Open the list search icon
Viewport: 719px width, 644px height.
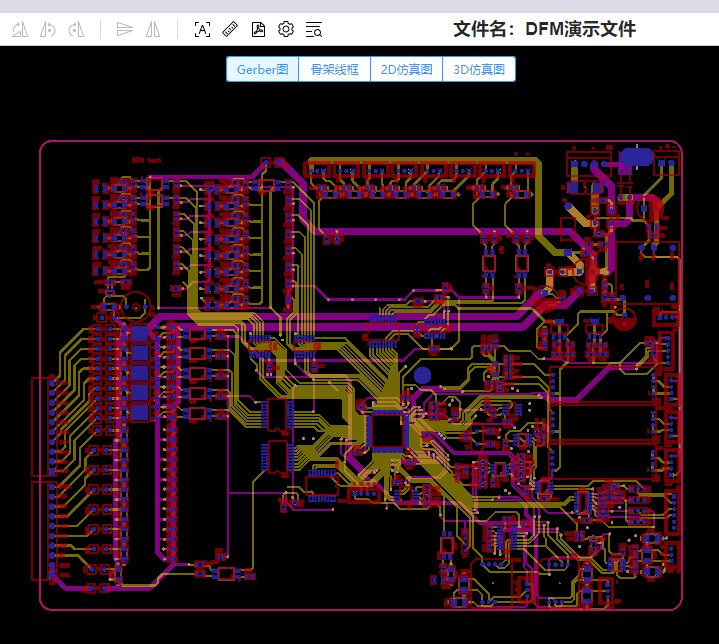(x=314, y=30)
